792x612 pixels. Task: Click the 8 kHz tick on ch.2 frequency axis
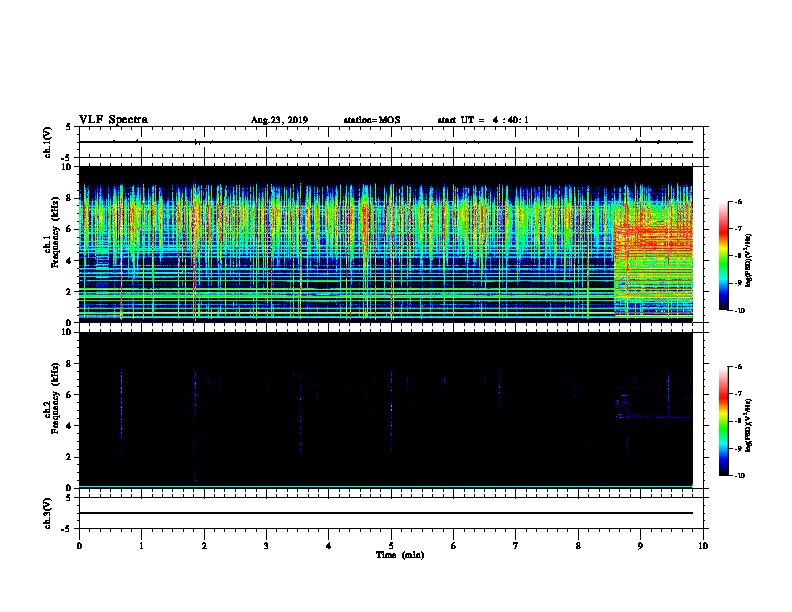click(x=69, y=364)
